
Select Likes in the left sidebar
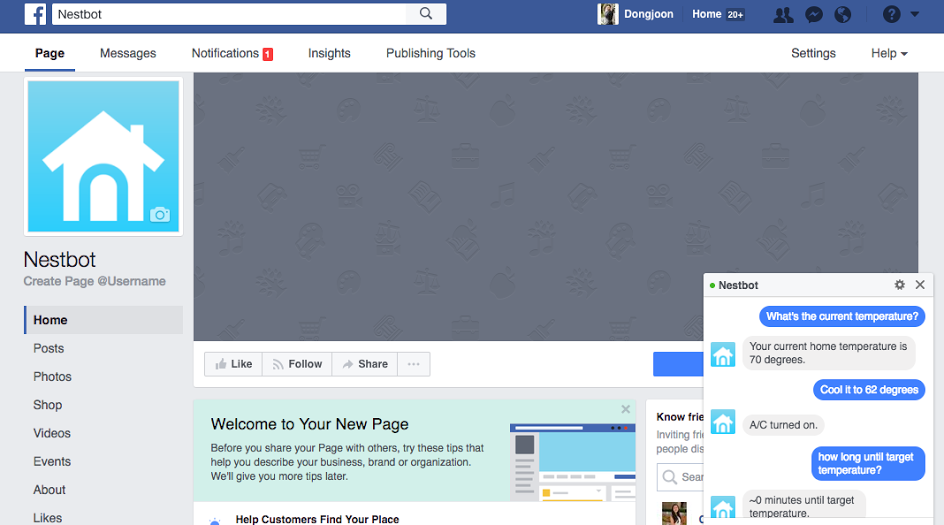tap(48, 517)
